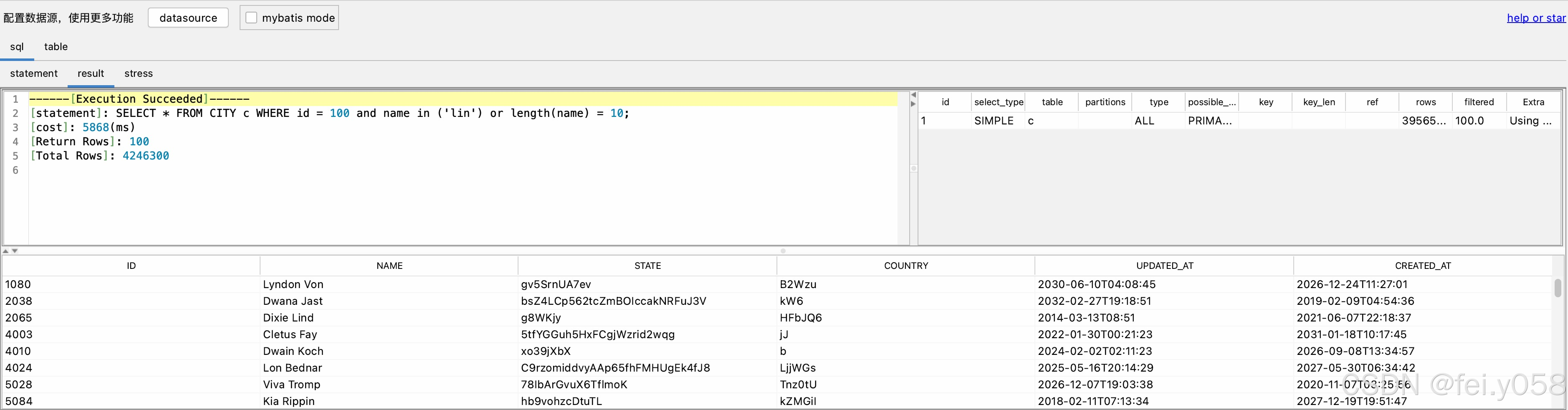This screenshot has height=410, width=1568.
Task: Select country cell LjjWGs
Action: (x=906, y=368)
